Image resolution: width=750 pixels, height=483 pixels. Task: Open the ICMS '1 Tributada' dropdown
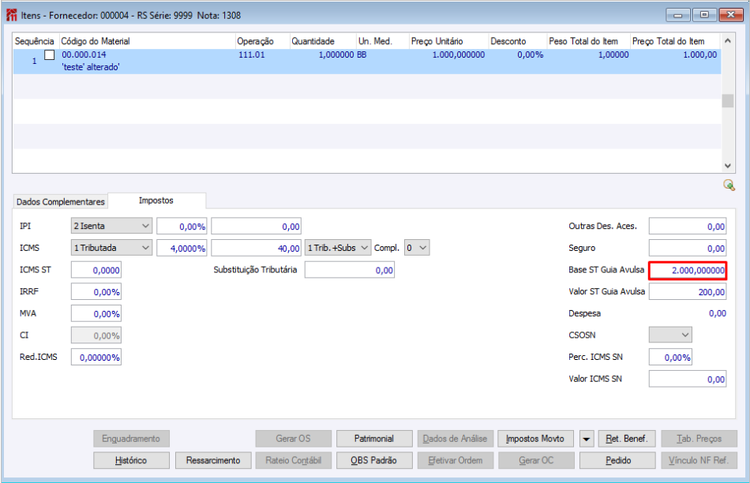pos(111,248)
